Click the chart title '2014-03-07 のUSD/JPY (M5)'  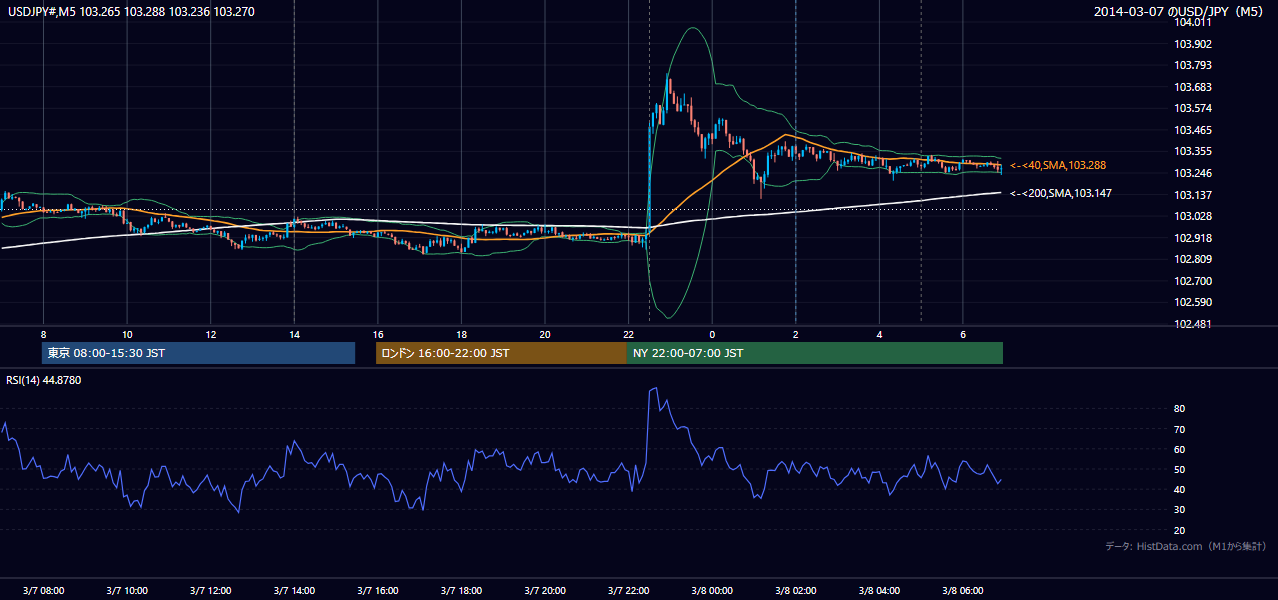point(1180,11)
